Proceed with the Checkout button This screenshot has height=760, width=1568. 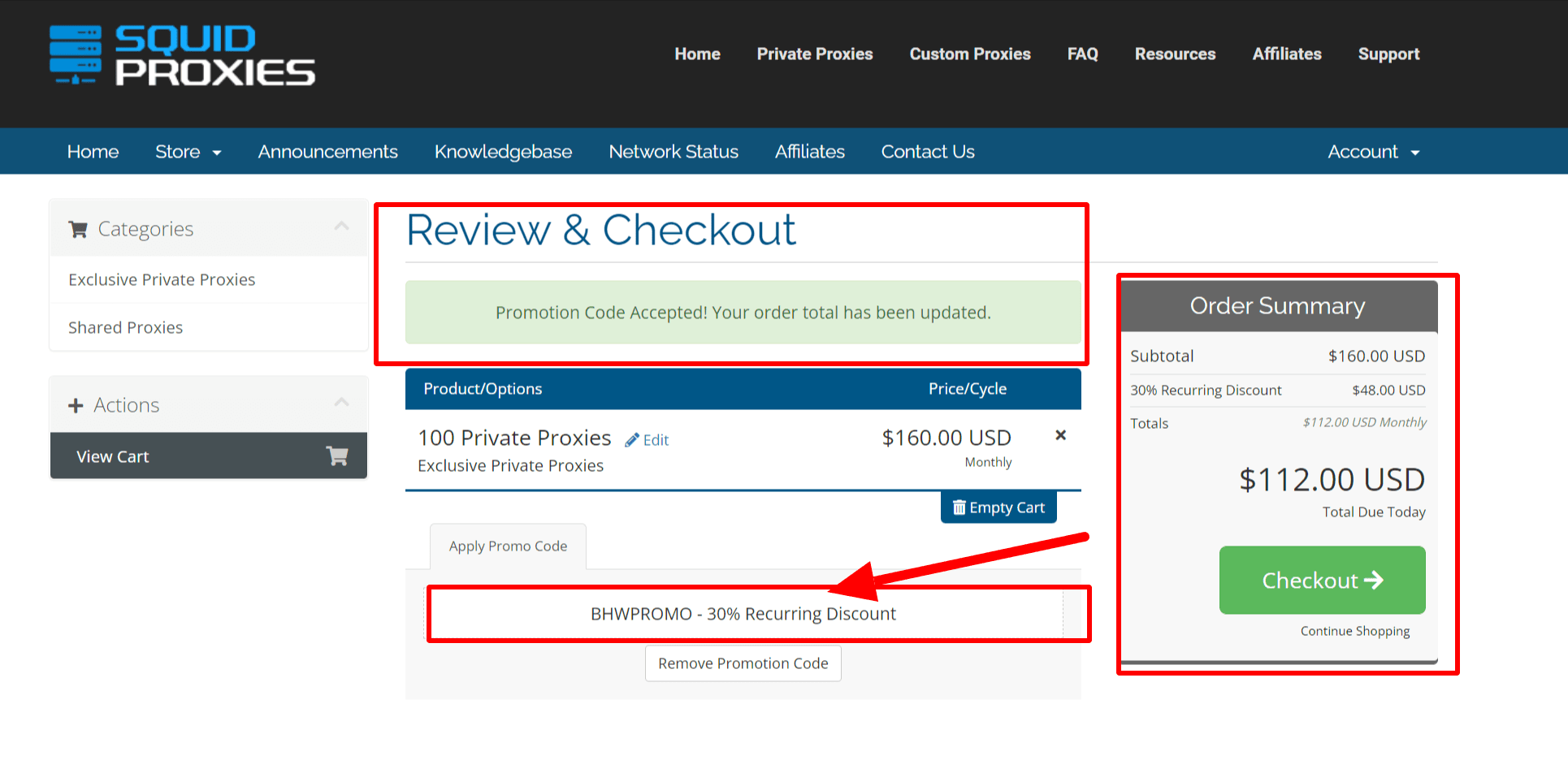coord(1321,580)
